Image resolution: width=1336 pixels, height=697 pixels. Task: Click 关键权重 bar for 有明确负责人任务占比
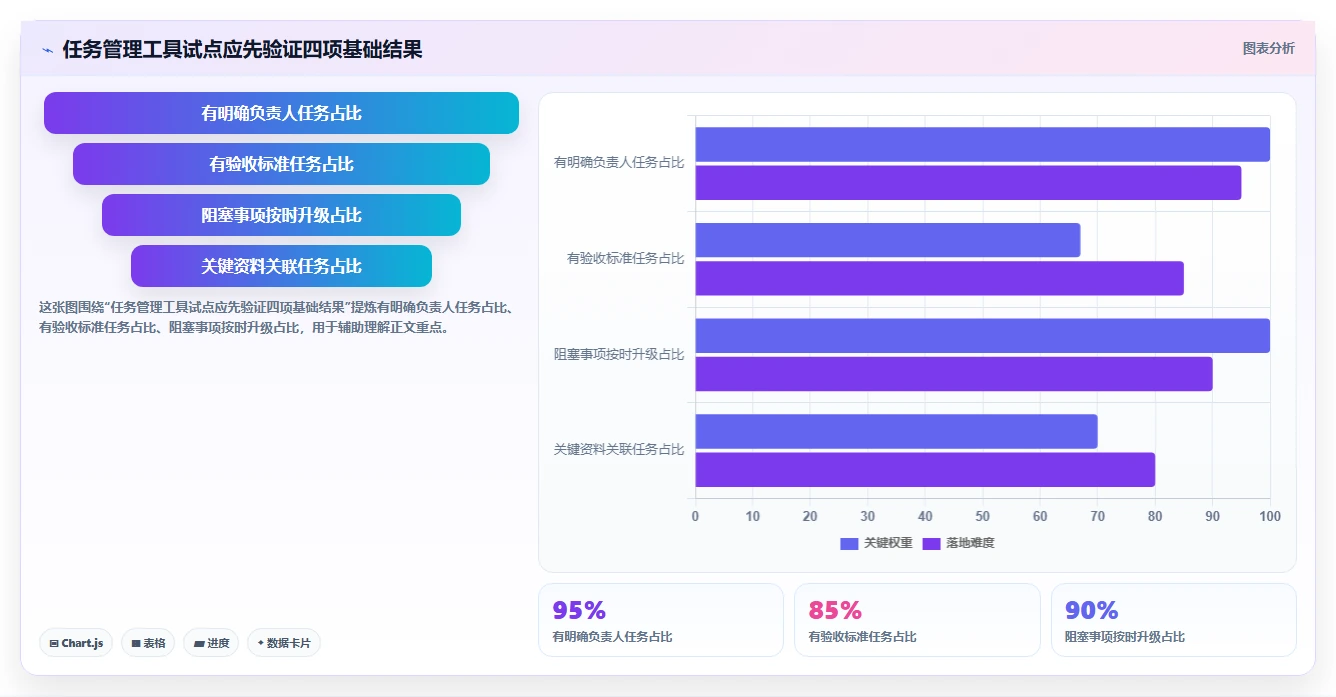[x=983, y=144]
